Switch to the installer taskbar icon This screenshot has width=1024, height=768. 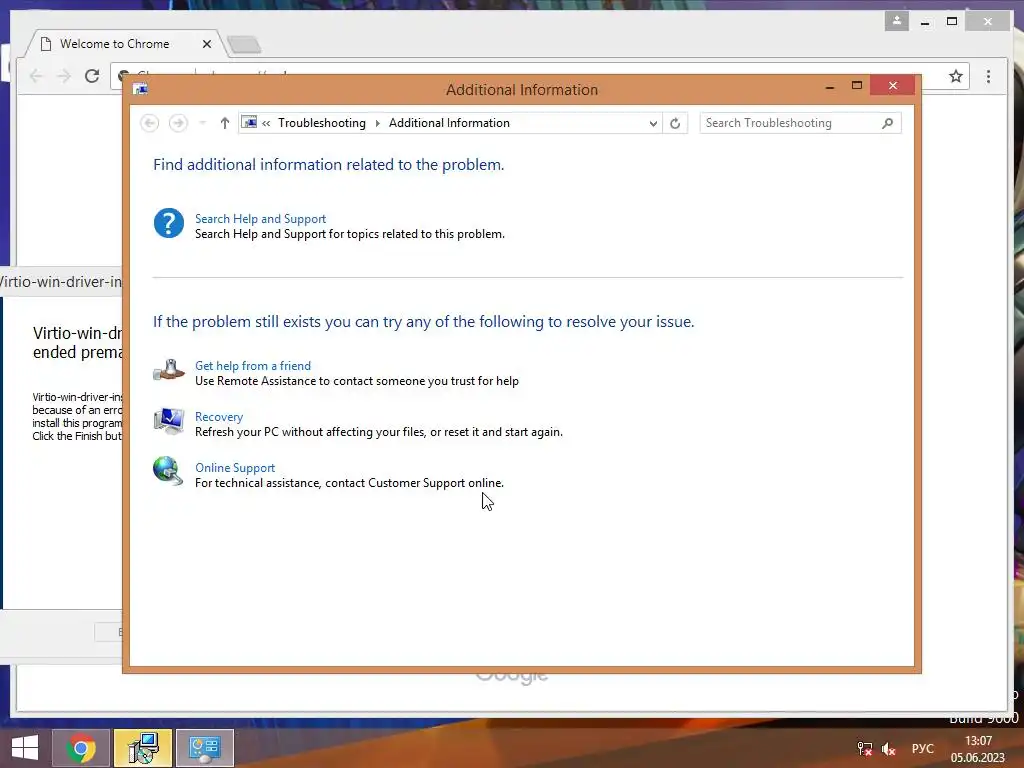click(143, 748)
